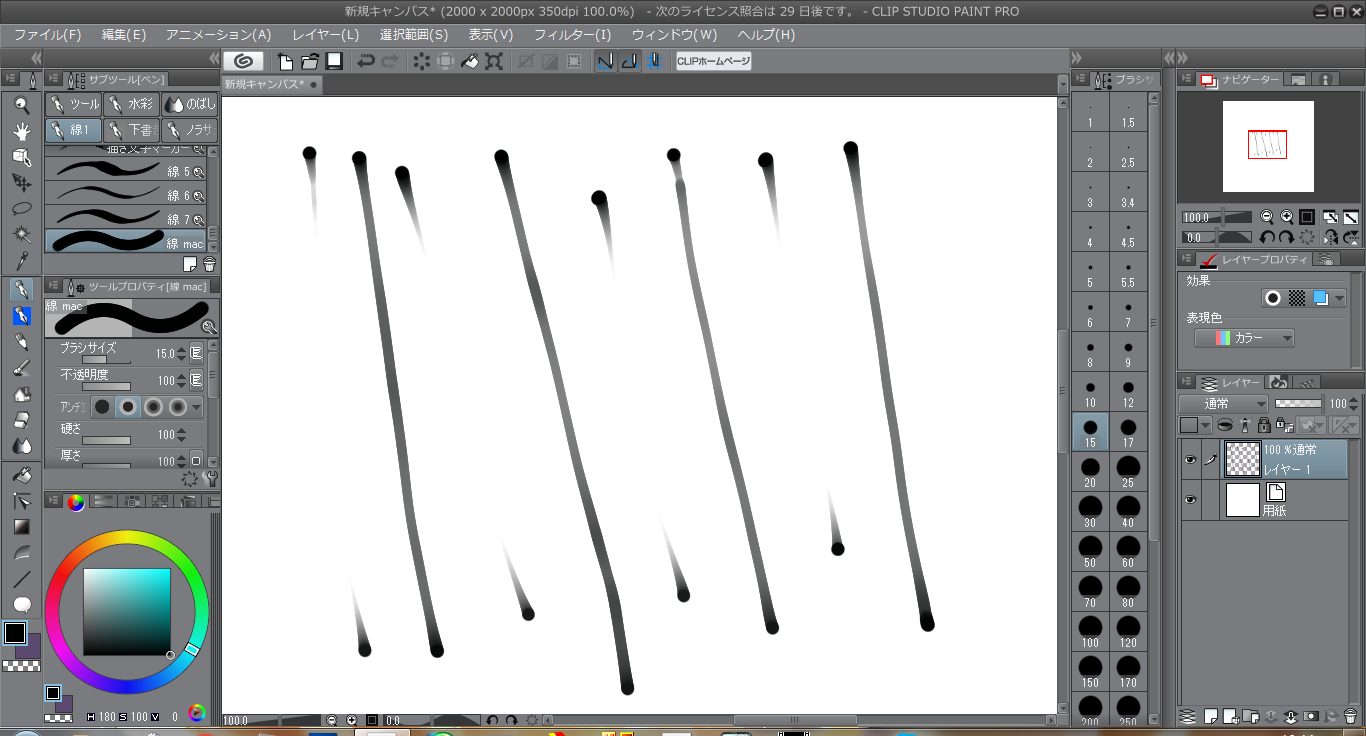Open the 通常 blending mode dropdown
Screen dimensions: 1366x736
[1222, 403]
